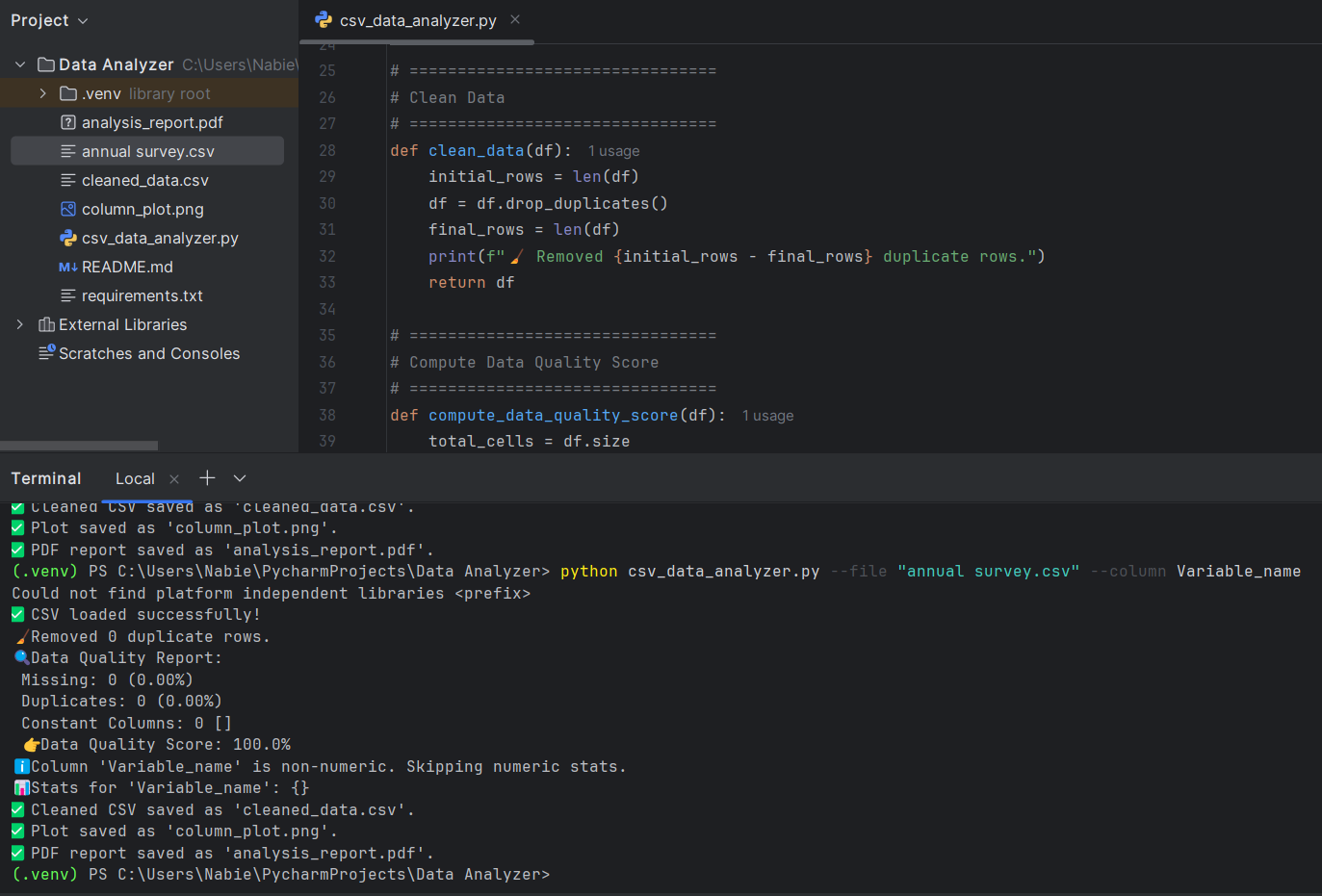Open analysis_report.pdf in the project tree
The width and height of the screenshot is (1322, 896).
coord(152,122)
